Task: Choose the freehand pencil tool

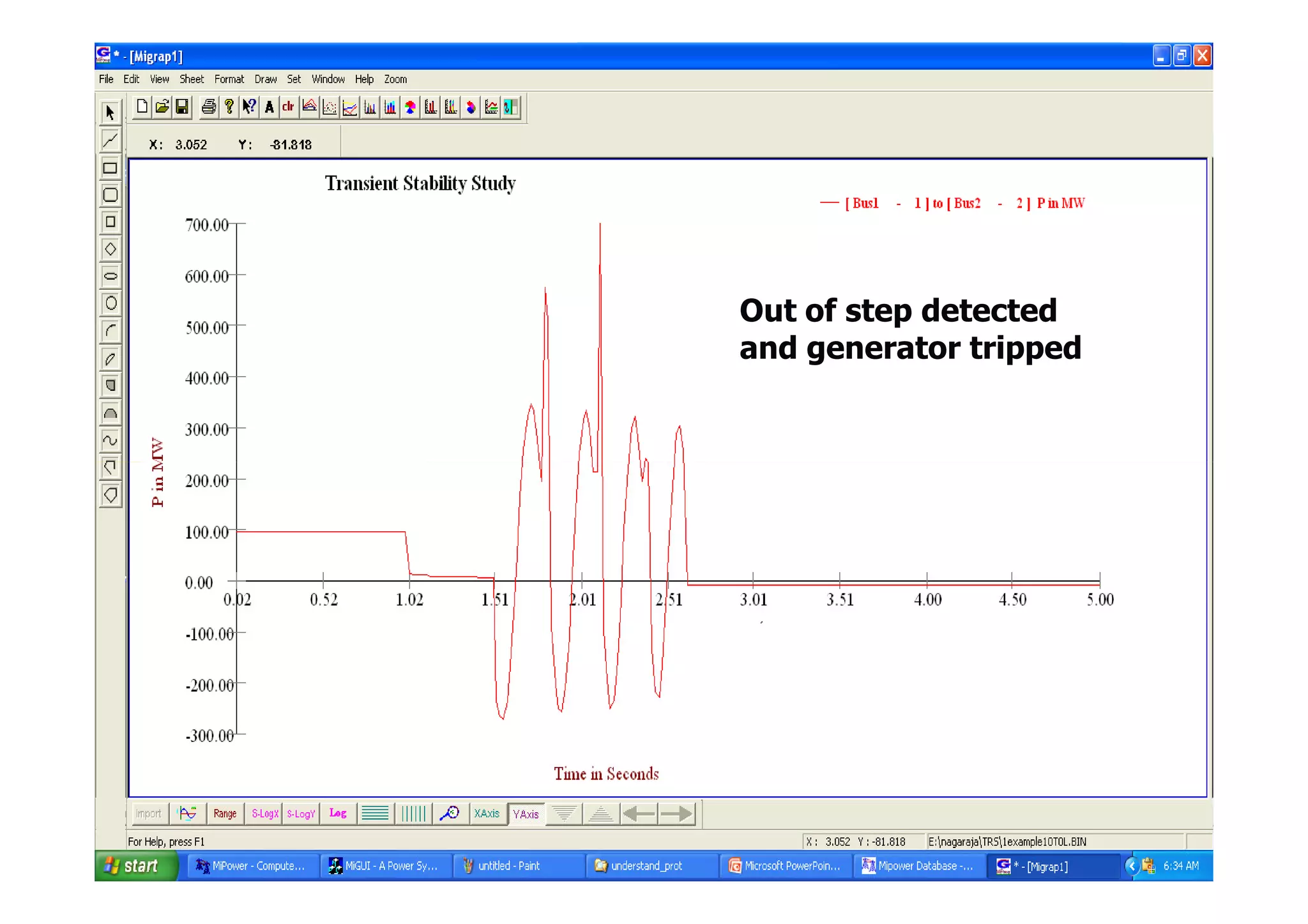Action: [110, 358]
